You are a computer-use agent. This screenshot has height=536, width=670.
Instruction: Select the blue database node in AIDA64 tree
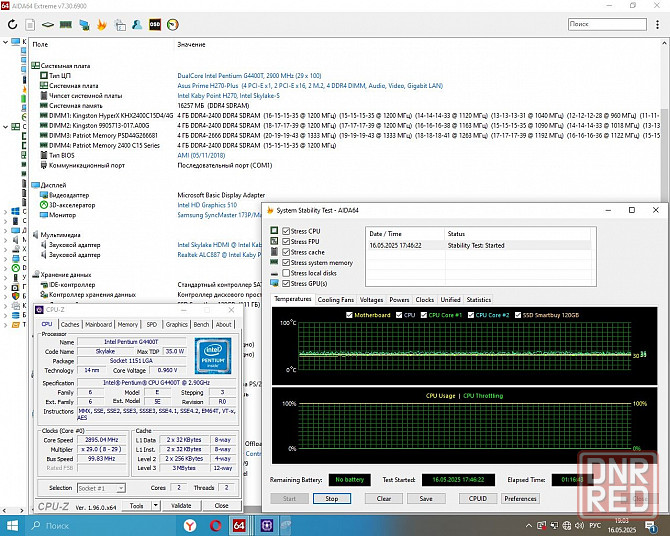[x=15, y=315]
